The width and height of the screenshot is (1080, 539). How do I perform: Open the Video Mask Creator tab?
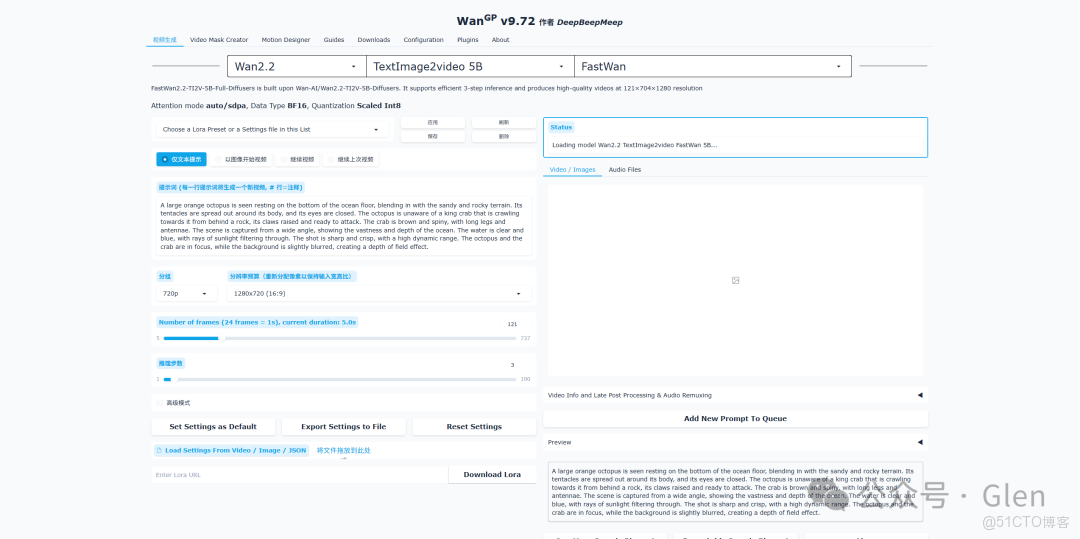tap(219, 40)
